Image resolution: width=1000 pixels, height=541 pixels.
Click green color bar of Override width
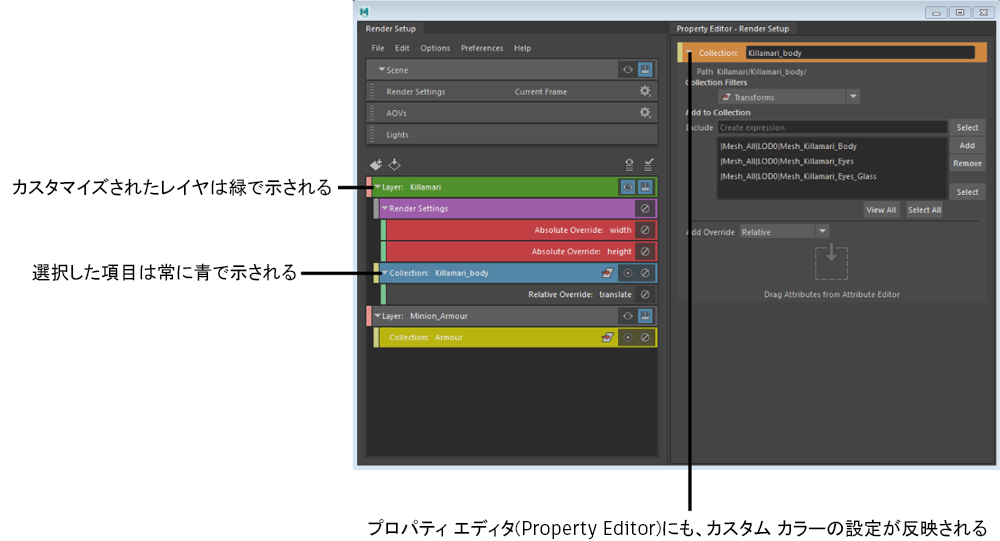(x=383, y=230)
